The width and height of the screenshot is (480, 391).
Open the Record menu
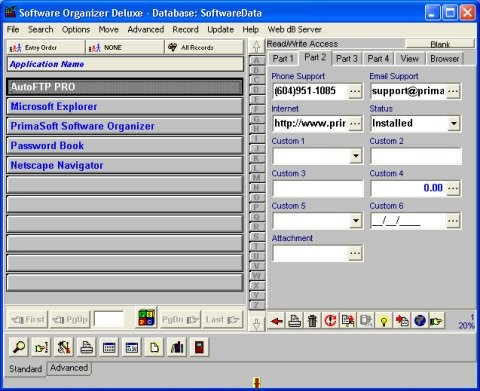click(185, 30)
